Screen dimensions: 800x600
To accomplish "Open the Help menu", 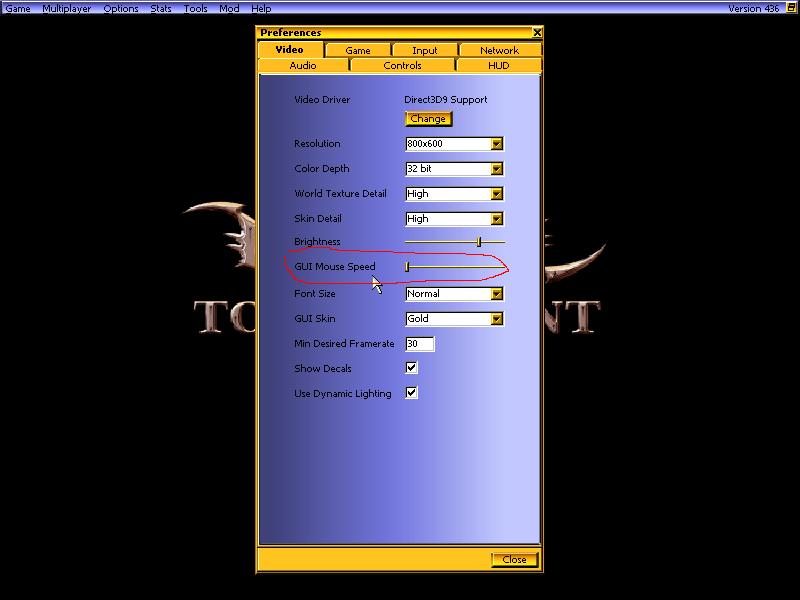I will coord(261,9).
